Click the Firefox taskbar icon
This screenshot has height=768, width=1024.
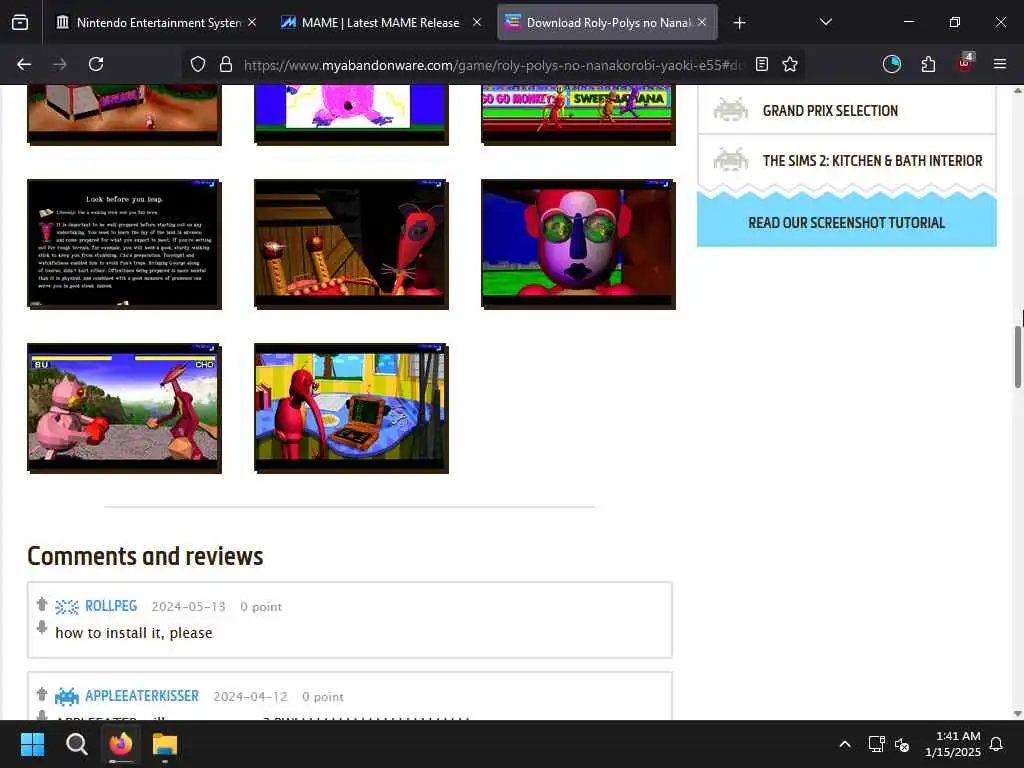point(121,744)
